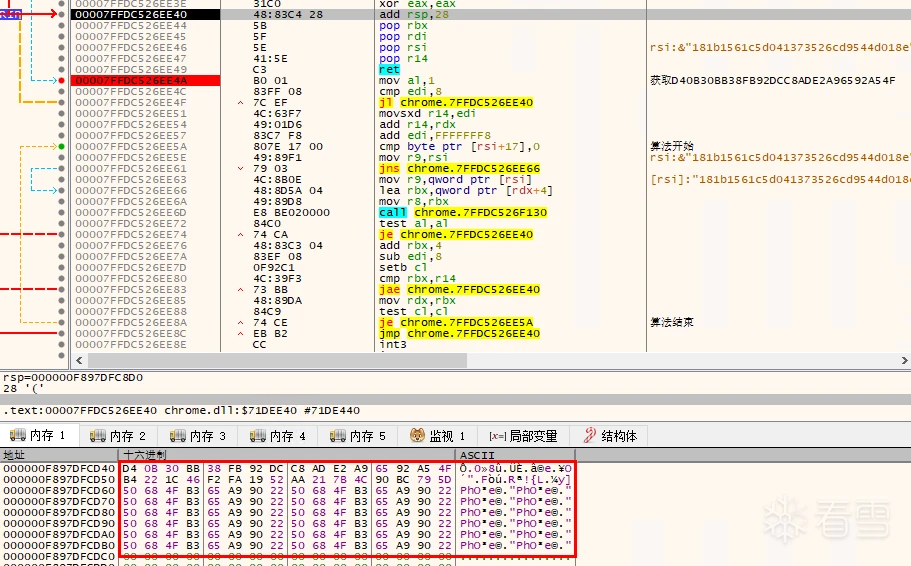This screenshot has height=566, width=911.
Task: Toggle breakpoint dot beside address 00007FFDC526EE8C
Action: tap(62, 334)
